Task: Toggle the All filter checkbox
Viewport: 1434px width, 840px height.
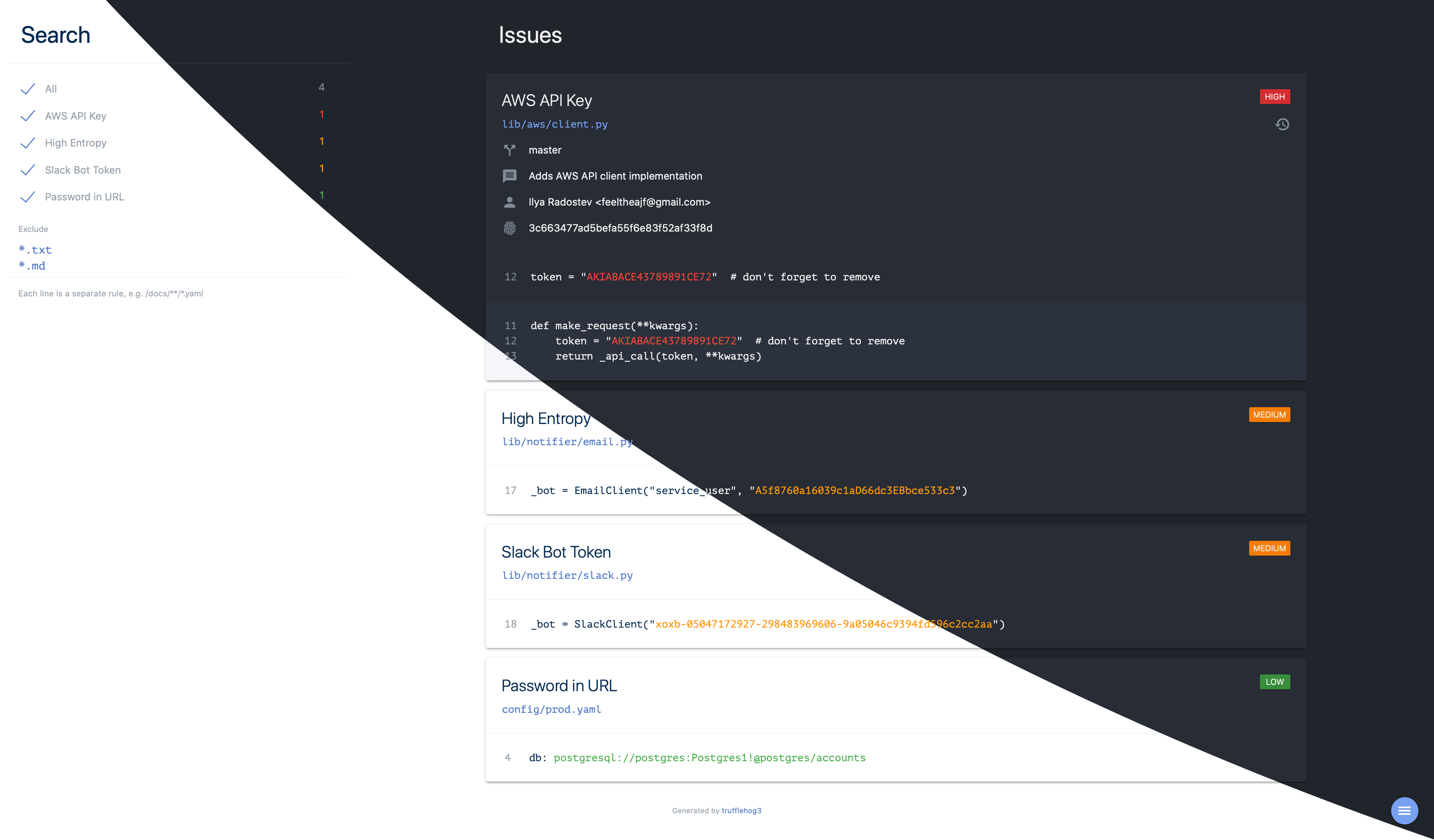Action: tap(27, 89)
